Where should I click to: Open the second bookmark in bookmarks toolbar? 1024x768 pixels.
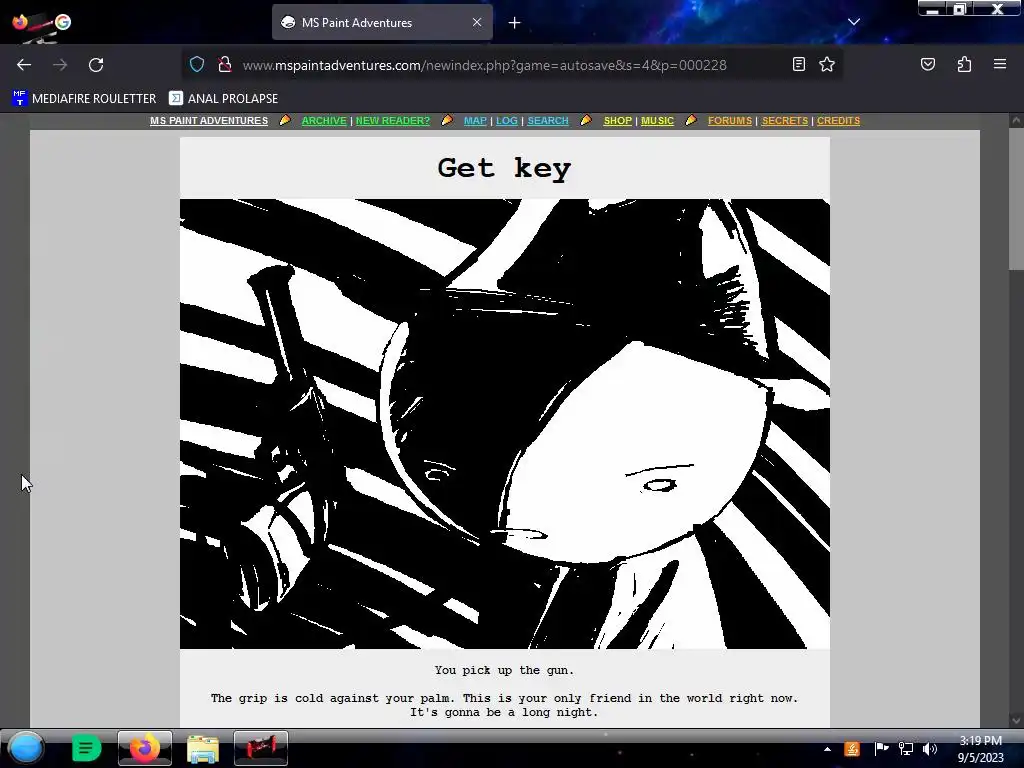[x=223, y=99]
